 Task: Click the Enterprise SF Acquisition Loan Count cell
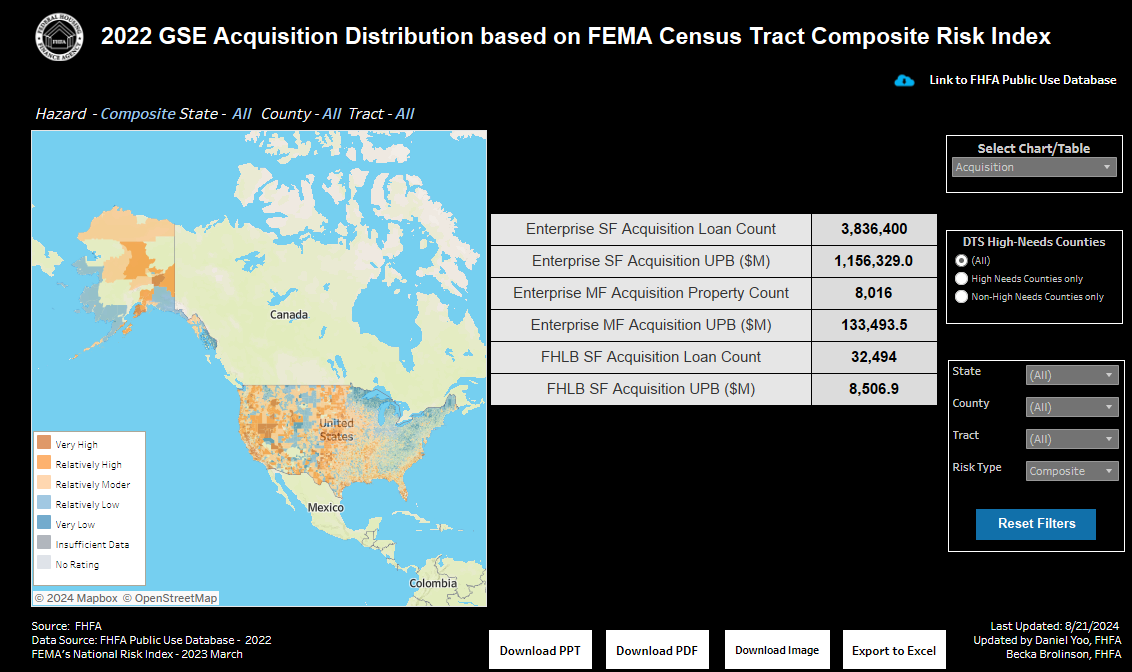click(x=651, y=229)
